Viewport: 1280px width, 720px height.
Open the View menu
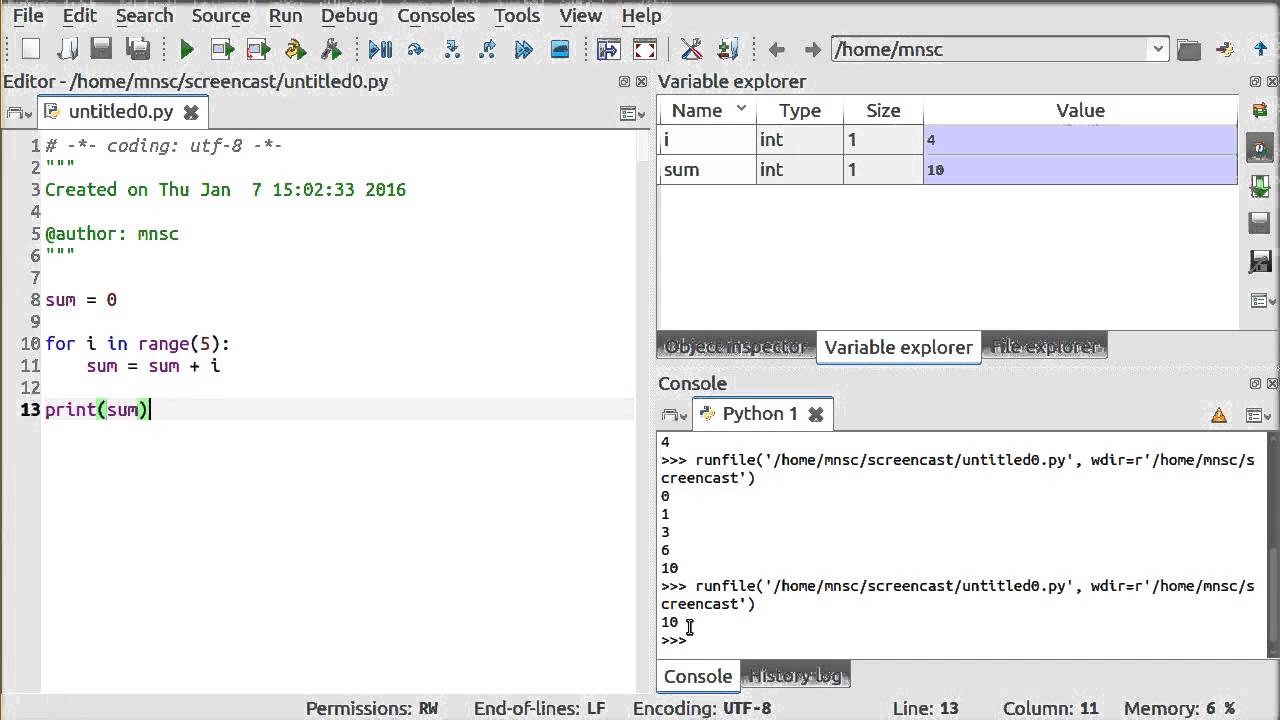[x=581, y=15]
